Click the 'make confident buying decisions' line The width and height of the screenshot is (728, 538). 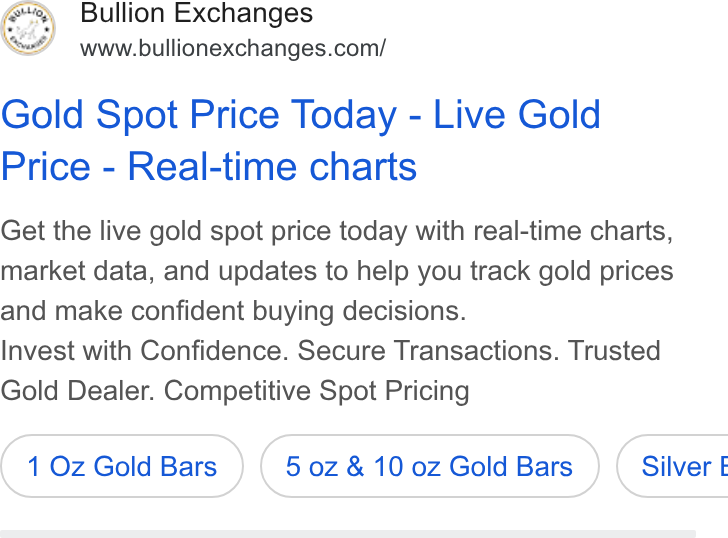point(260,311)
